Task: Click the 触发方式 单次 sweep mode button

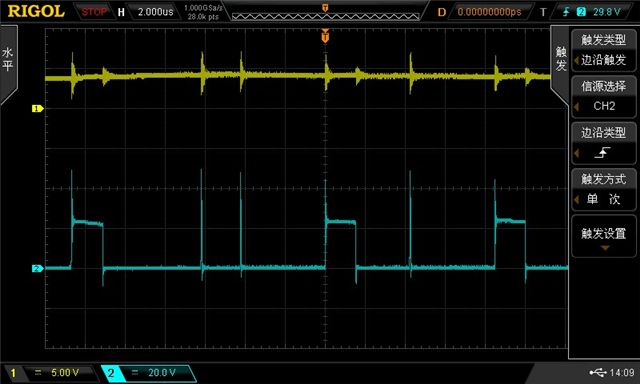Action: point(603,190)
